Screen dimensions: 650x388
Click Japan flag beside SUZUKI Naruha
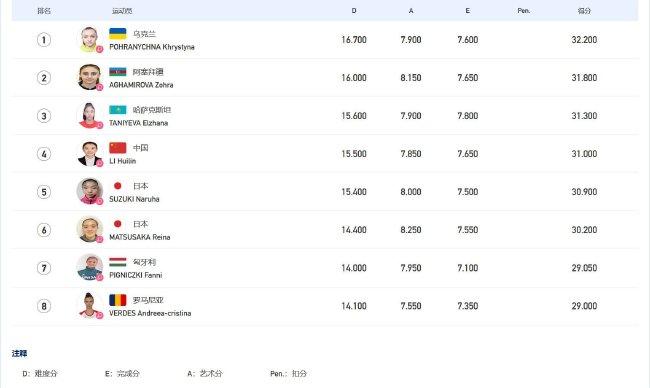[118, 186]
